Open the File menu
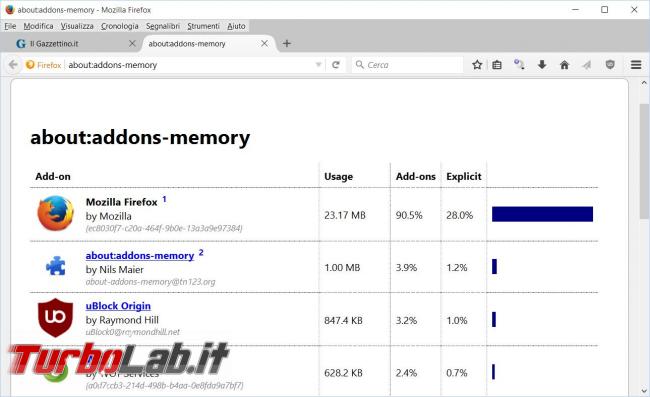The height and width of the screenshot is (397, 650). tap(10, 26)
